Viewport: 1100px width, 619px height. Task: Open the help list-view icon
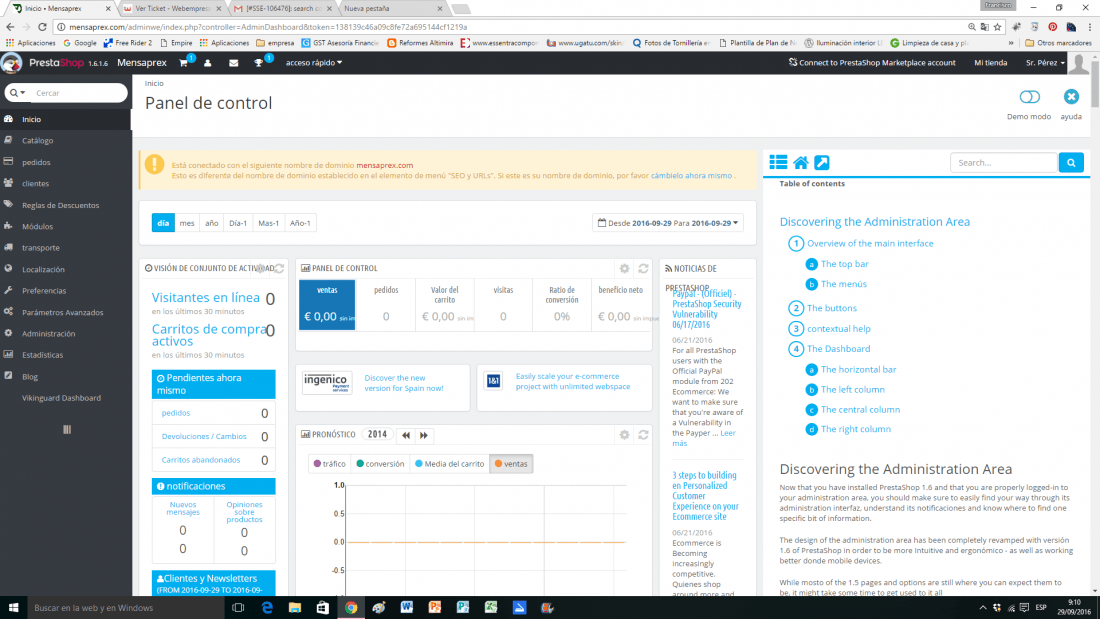click(x=778, y=162)
